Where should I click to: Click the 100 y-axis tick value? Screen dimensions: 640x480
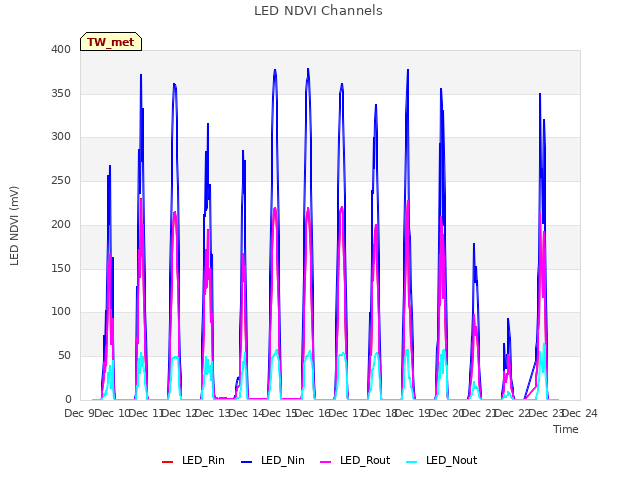pyautogui.click(x=61, y=312)
